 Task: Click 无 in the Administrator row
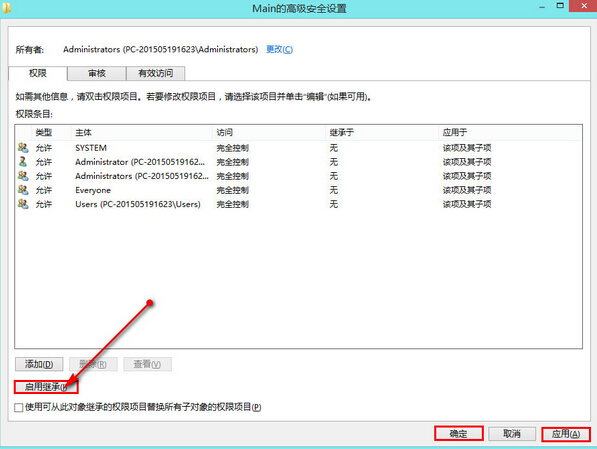click(334, 162)
